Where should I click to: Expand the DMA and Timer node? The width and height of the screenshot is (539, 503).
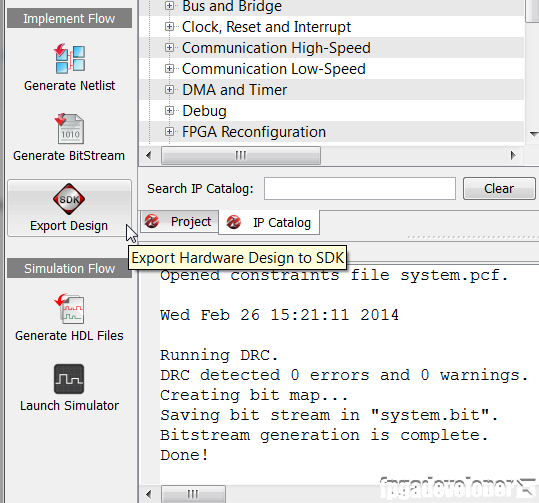point(169,89)
